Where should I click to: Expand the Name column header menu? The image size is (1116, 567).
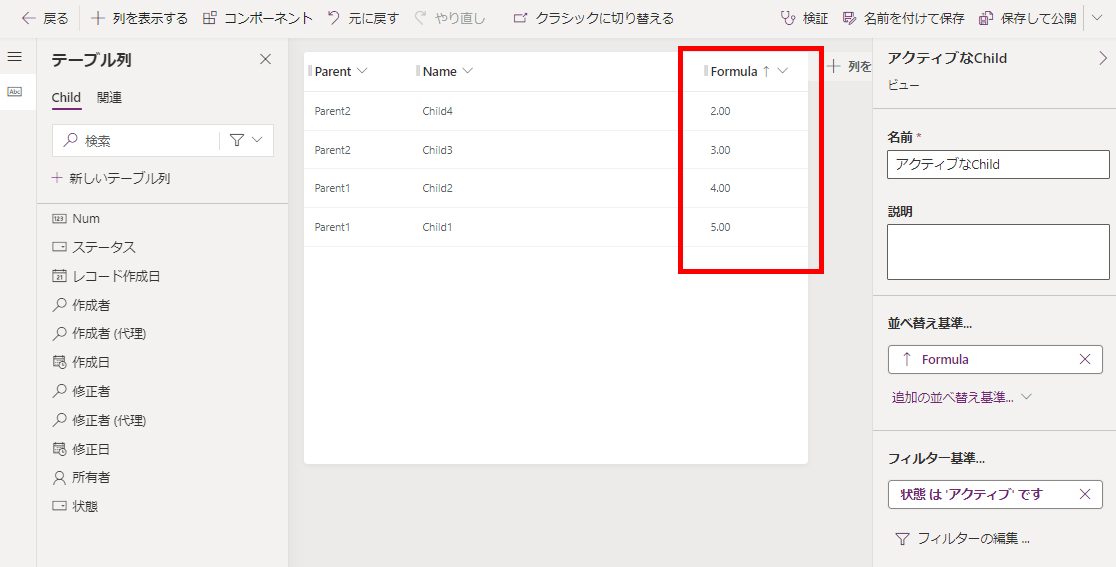click(x=468, y=71)
